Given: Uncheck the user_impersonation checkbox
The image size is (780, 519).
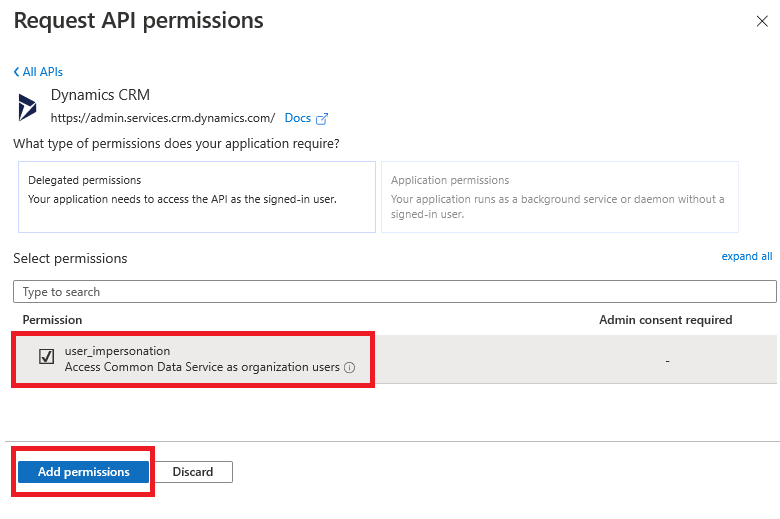Looking at the screenshot, I should point(46,357).
